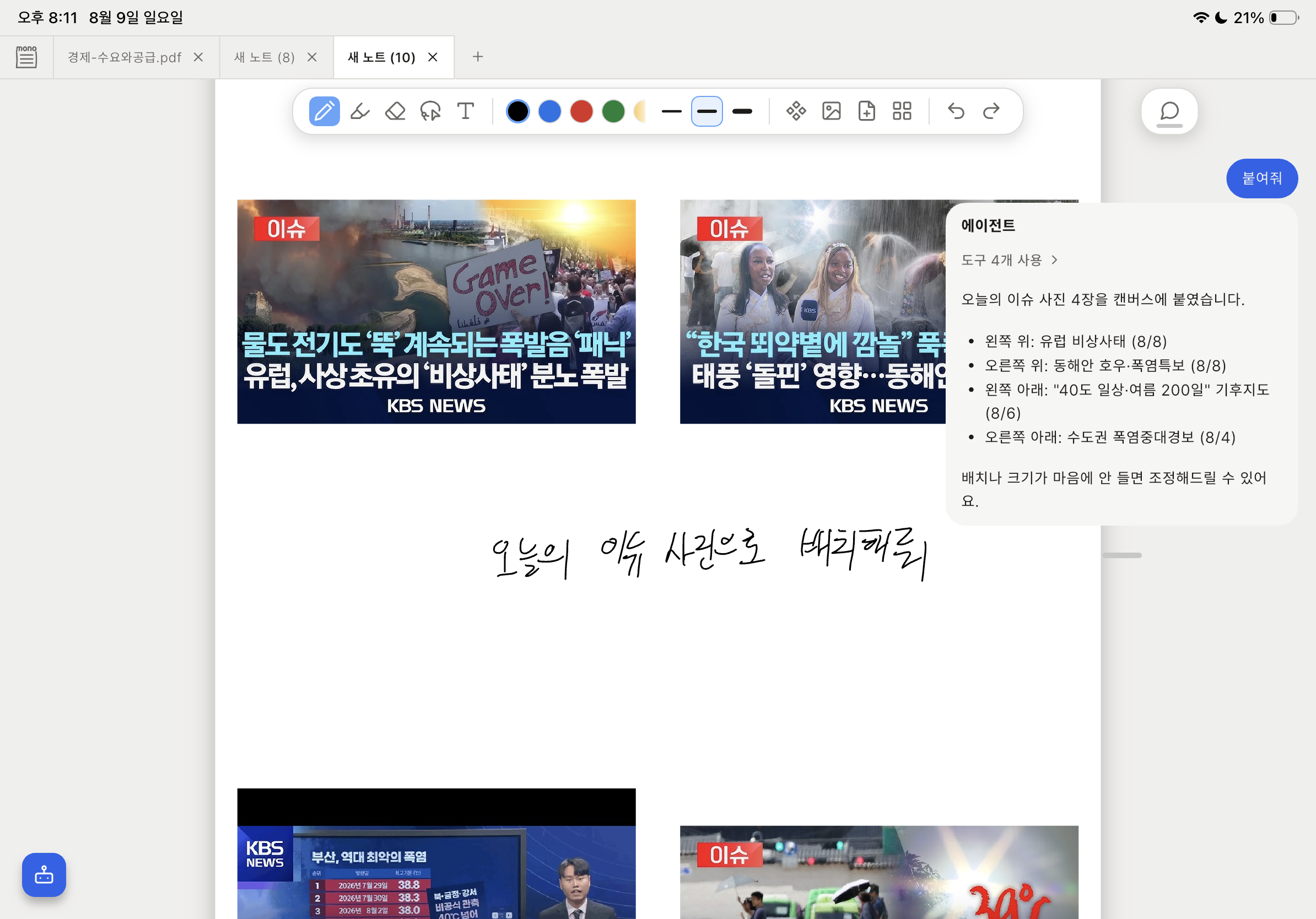The image size is (1316, 919).
Task: Select the Text tool
Action: (x=466, y=111)
